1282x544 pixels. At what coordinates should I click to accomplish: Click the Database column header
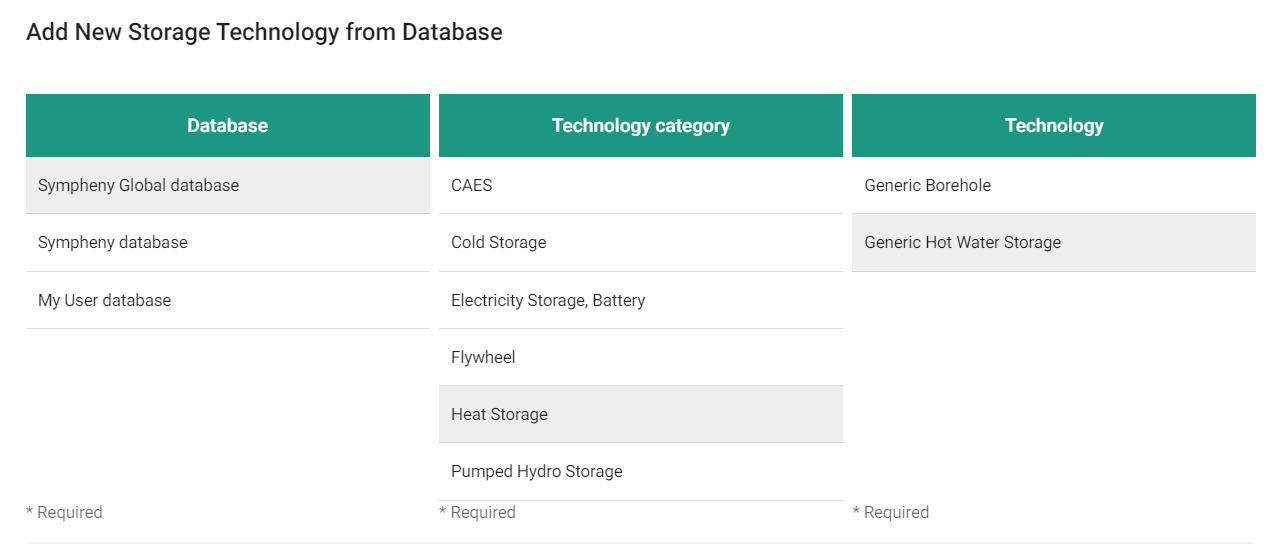point(228,125)
